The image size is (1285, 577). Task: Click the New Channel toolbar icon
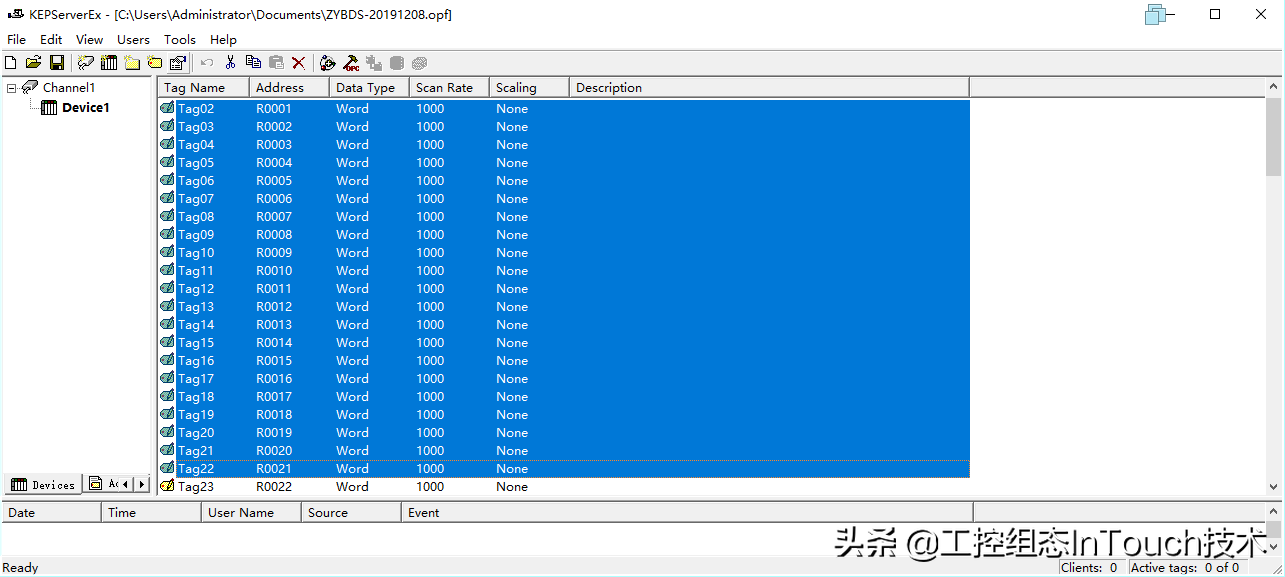[86, 63]
